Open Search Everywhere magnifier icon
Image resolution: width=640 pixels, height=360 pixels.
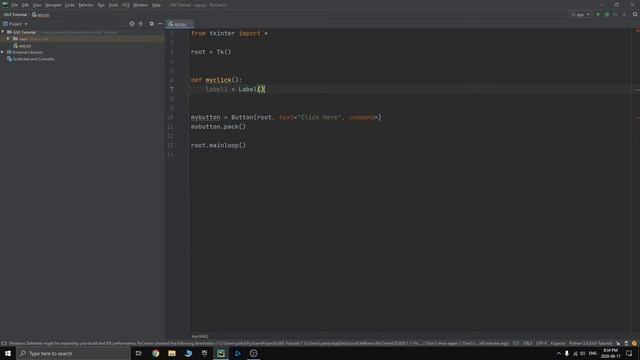click(x=635, y=15)
